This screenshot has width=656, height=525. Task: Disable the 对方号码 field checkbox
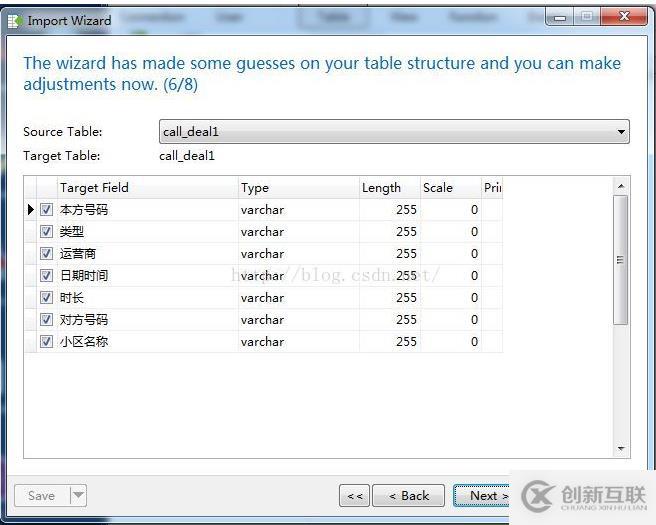point(46,320)
